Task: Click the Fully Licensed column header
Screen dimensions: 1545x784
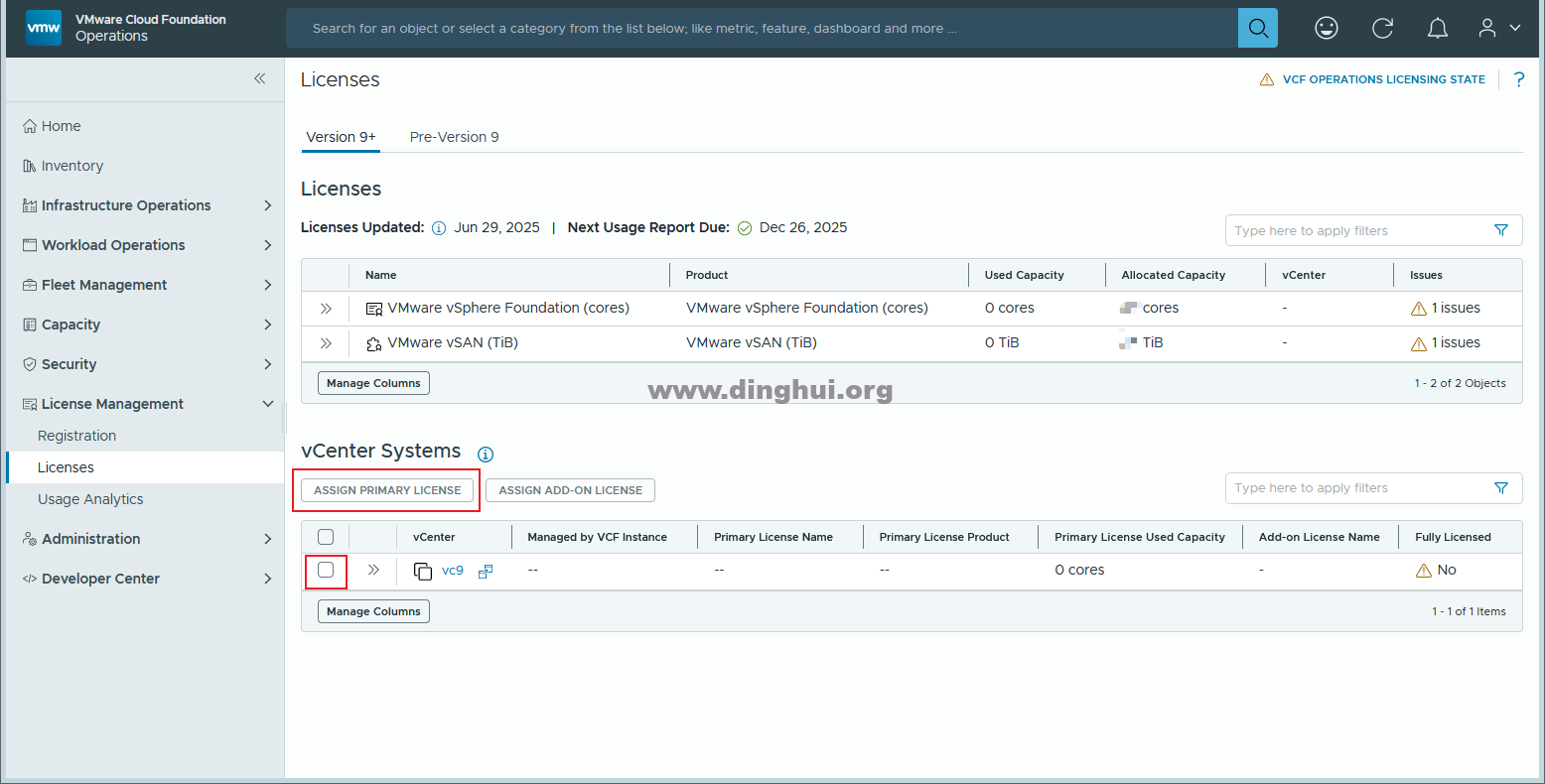Action: coord(1453,537)
